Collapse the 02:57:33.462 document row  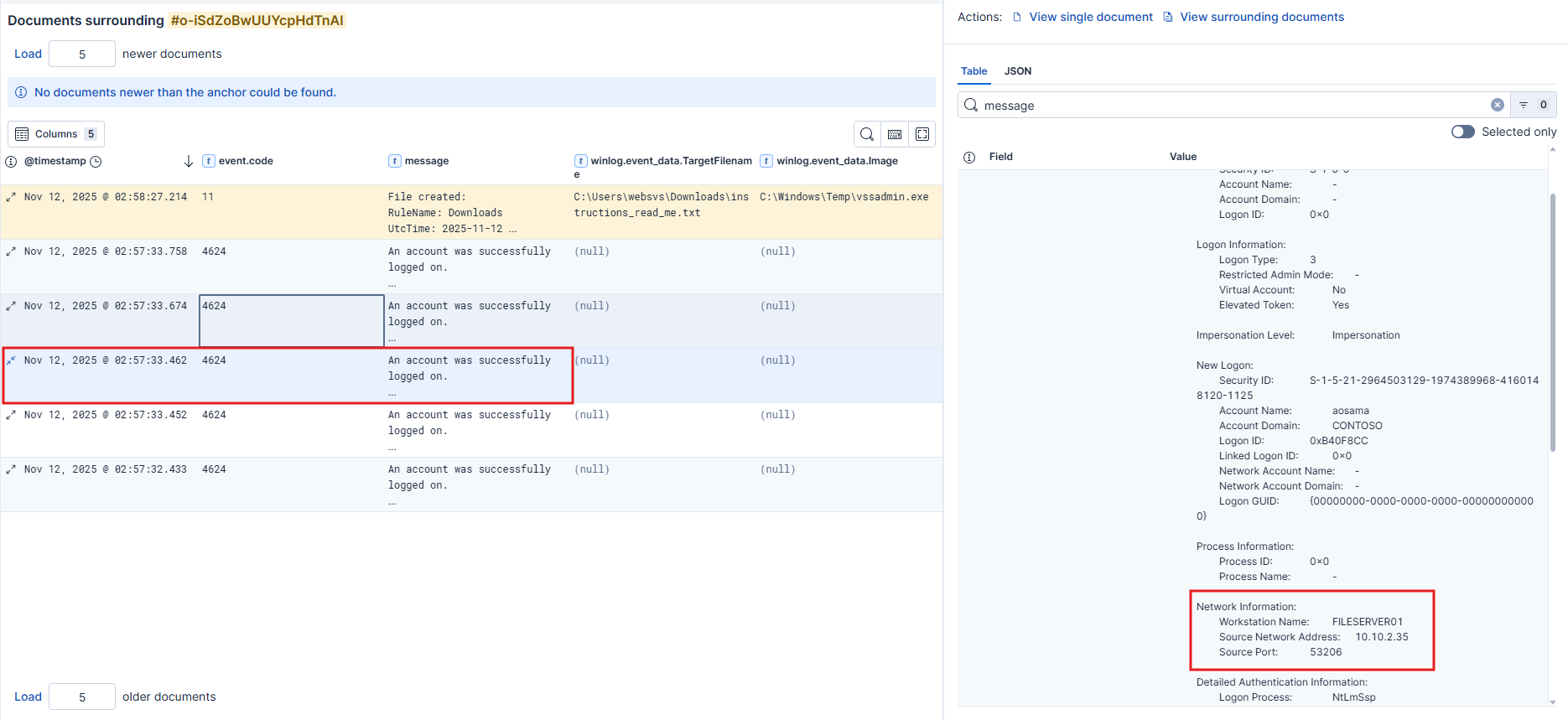(11, 360)
